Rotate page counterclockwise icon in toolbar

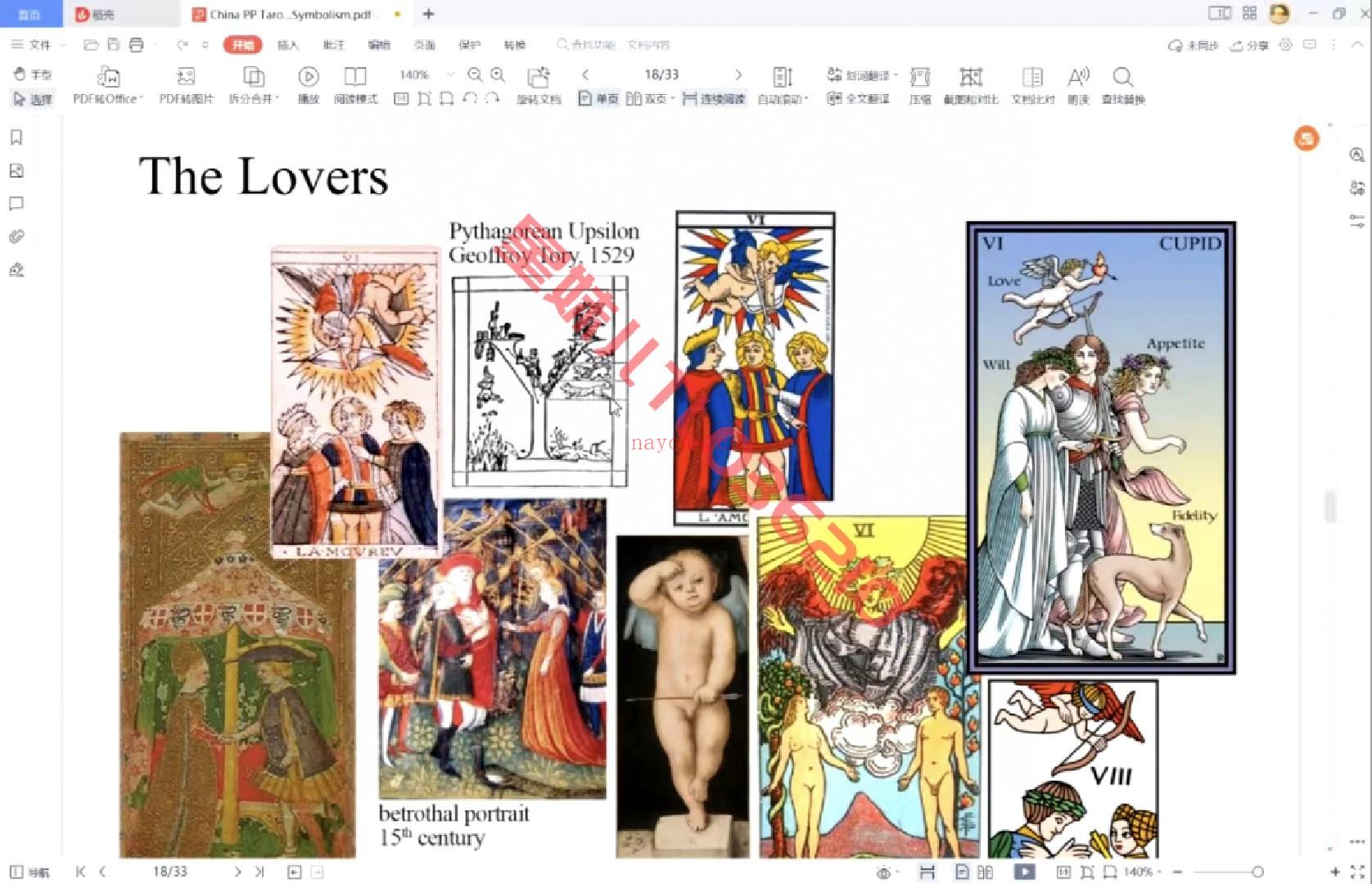pyautogui.click(x=470, y=99)
